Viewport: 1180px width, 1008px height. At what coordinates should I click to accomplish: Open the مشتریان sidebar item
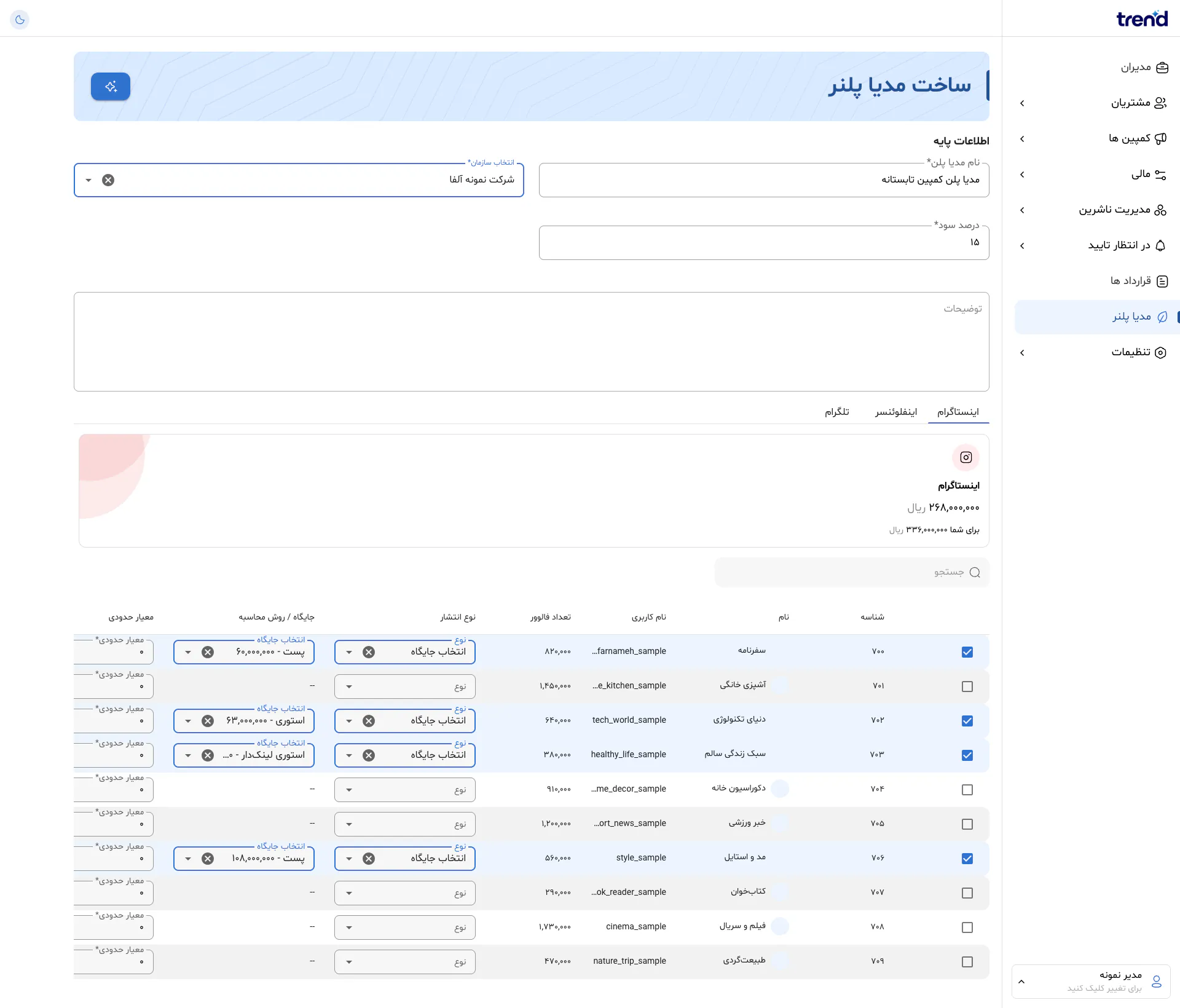(1097, 103)
